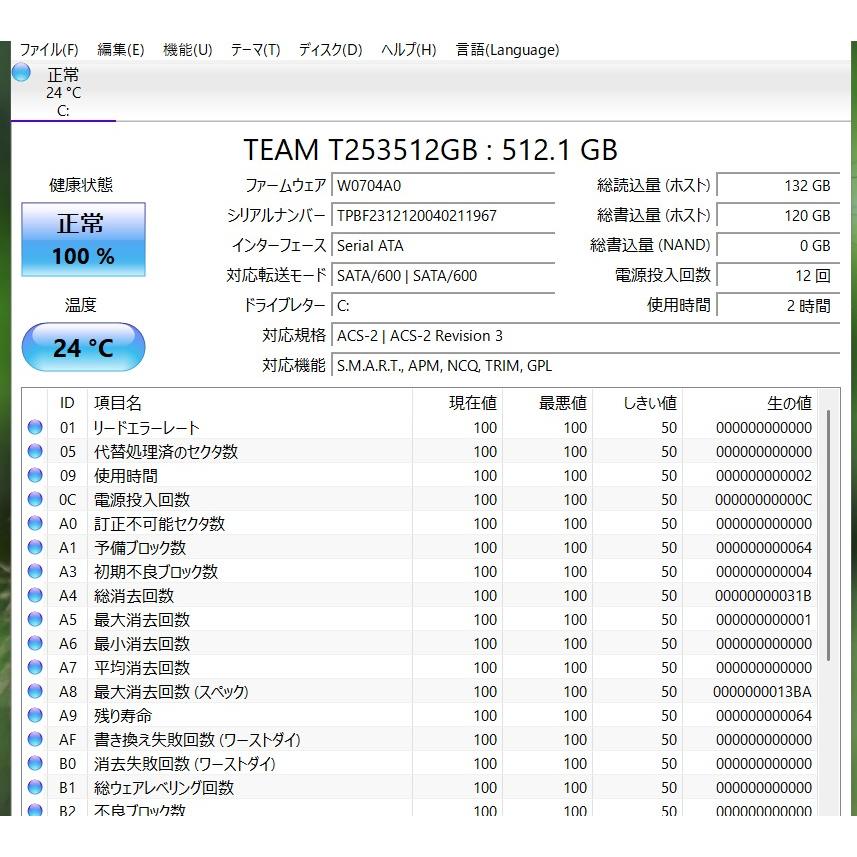Click power on count value 12 回
This screenshot has height=857, width=857.
click(x=778, y=275)
